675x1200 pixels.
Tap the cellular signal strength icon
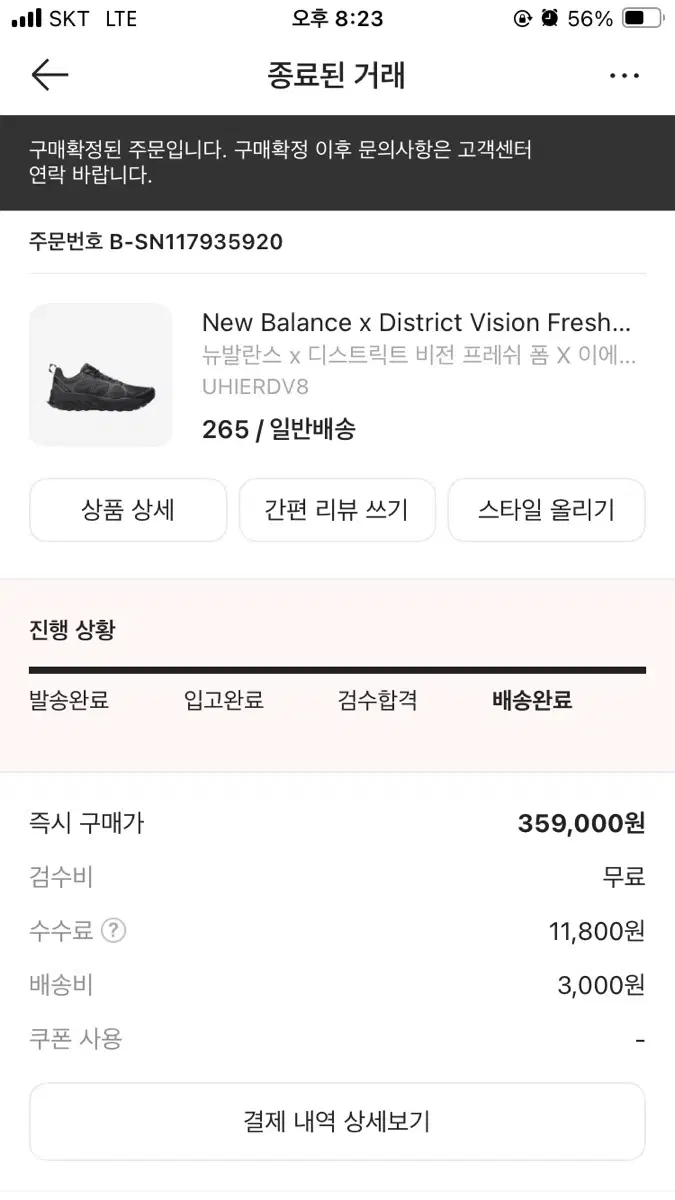(26, 18)
